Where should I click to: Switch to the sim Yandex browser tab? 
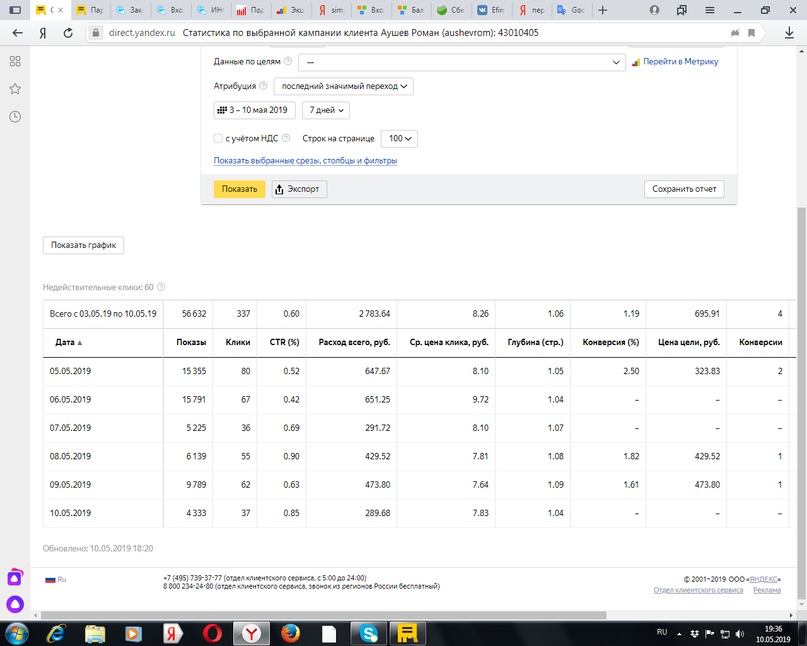(330, 10)
